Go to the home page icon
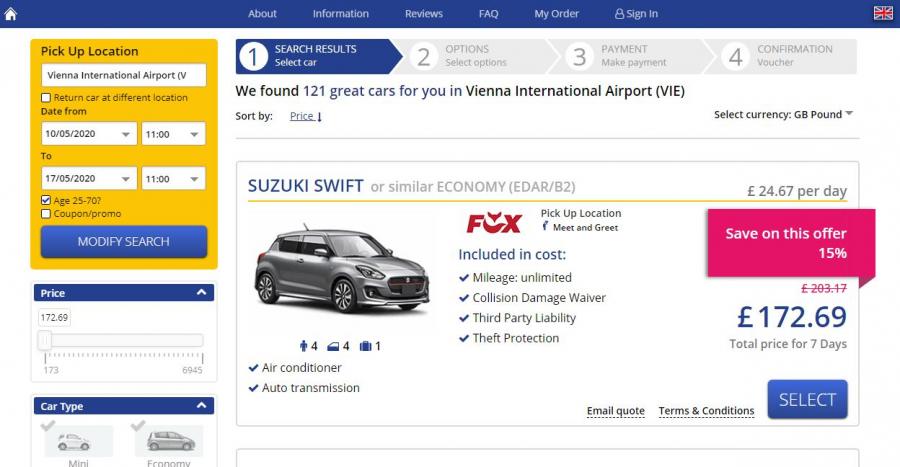Viewport: 900px width, 467px height. pos(10,14)
